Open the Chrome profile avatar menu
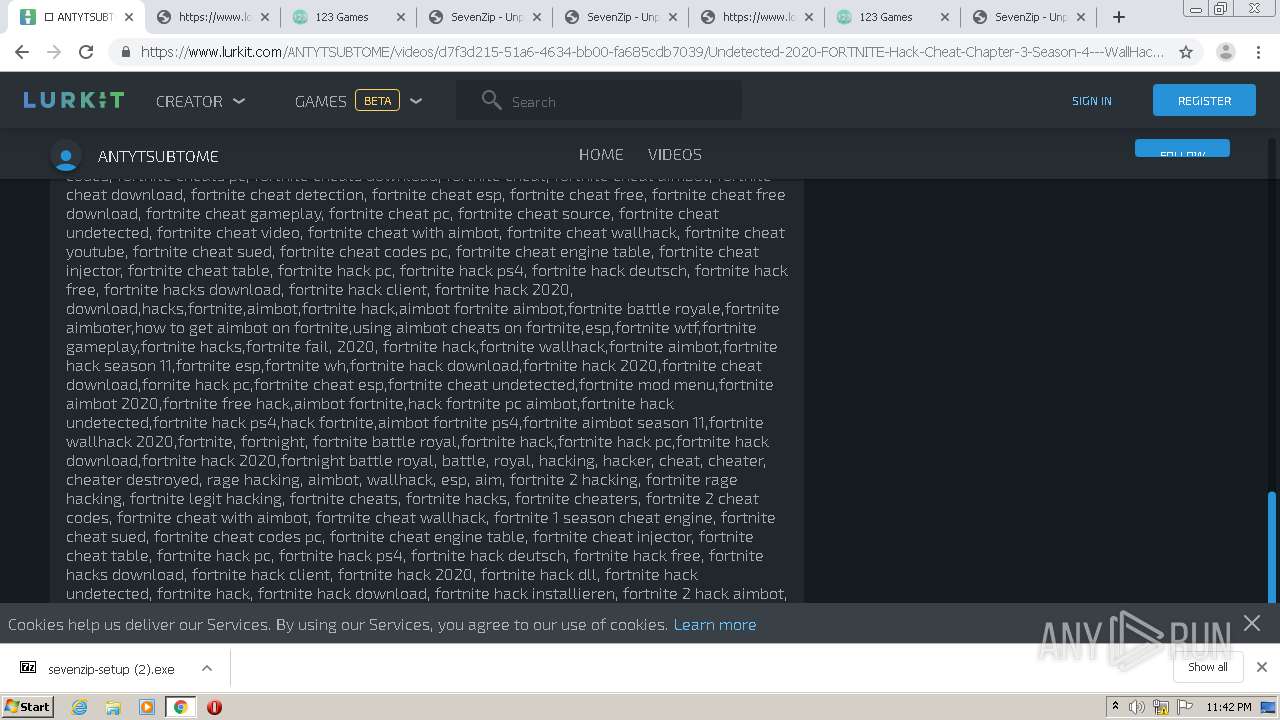The image size is (1280, 720). (1226, 52)
